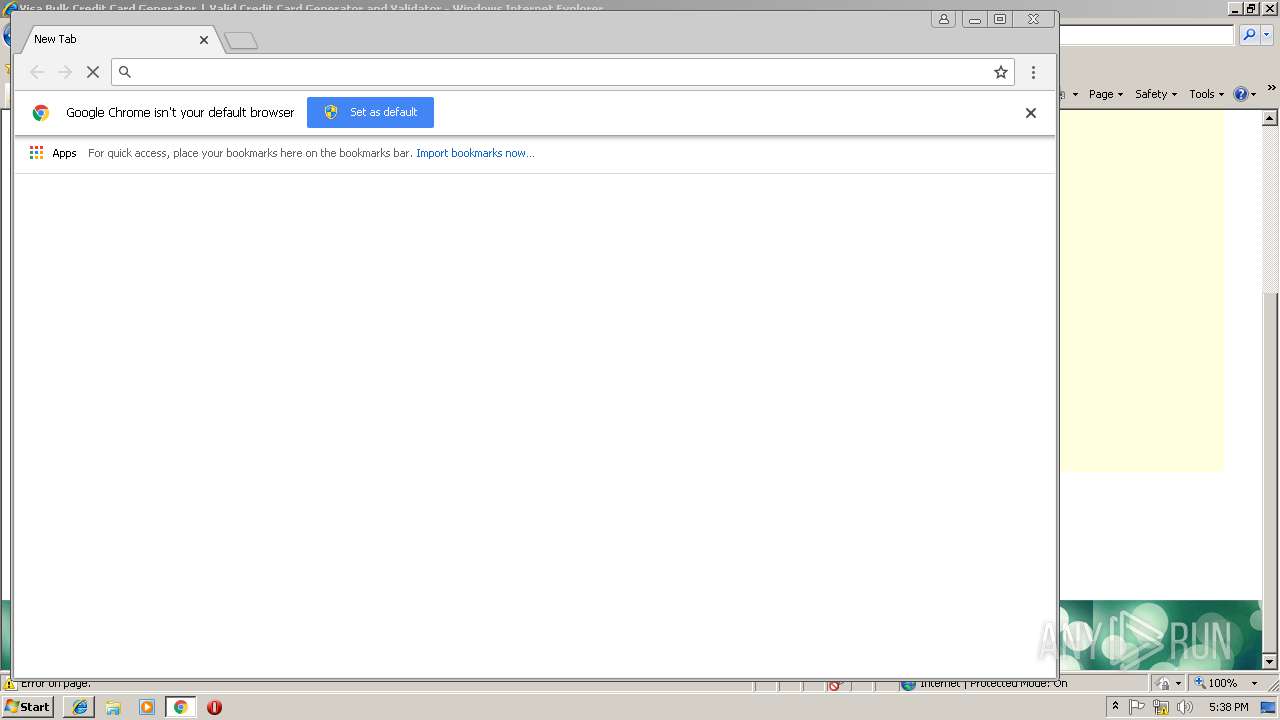Screen dimensions: 1280x720
Task: Open the red Opera-style taskbar icon
Action: (214, 707)
